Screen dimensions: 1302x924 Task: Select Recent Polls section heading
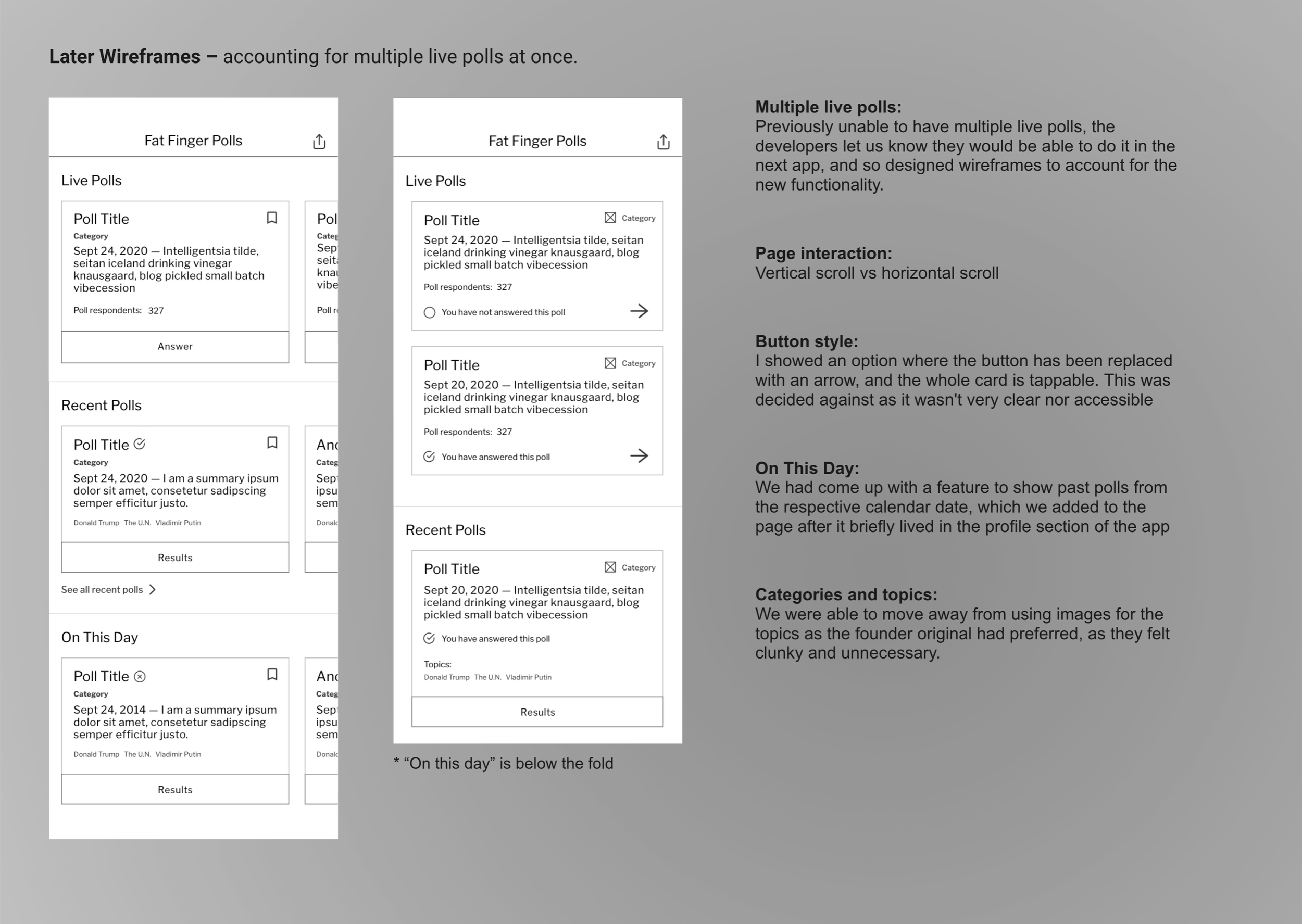click(100, 405)
